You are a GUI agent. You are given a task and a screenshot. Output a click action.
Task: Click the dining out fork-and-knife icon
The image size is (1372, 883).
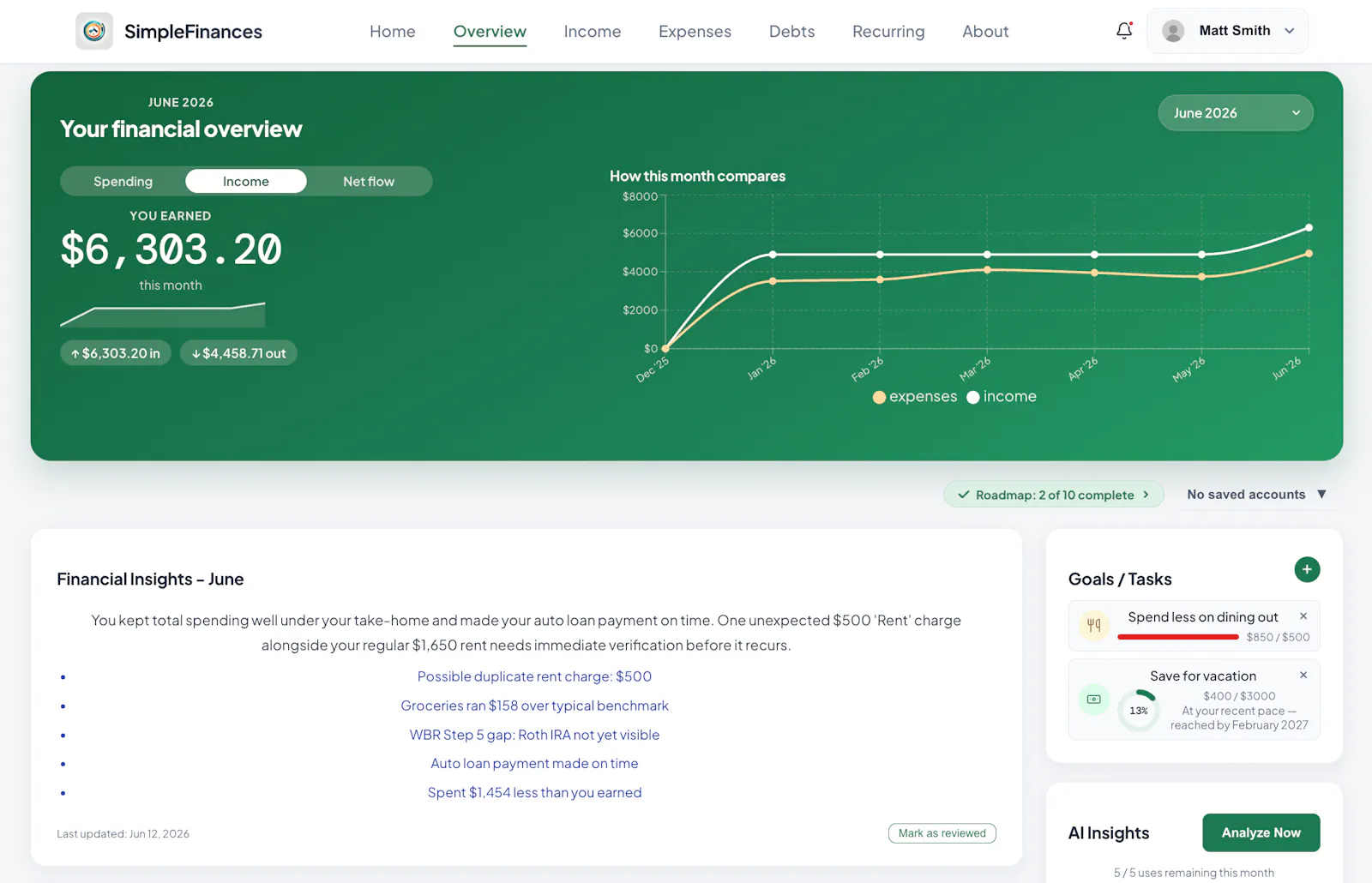tap(1094, 625)
